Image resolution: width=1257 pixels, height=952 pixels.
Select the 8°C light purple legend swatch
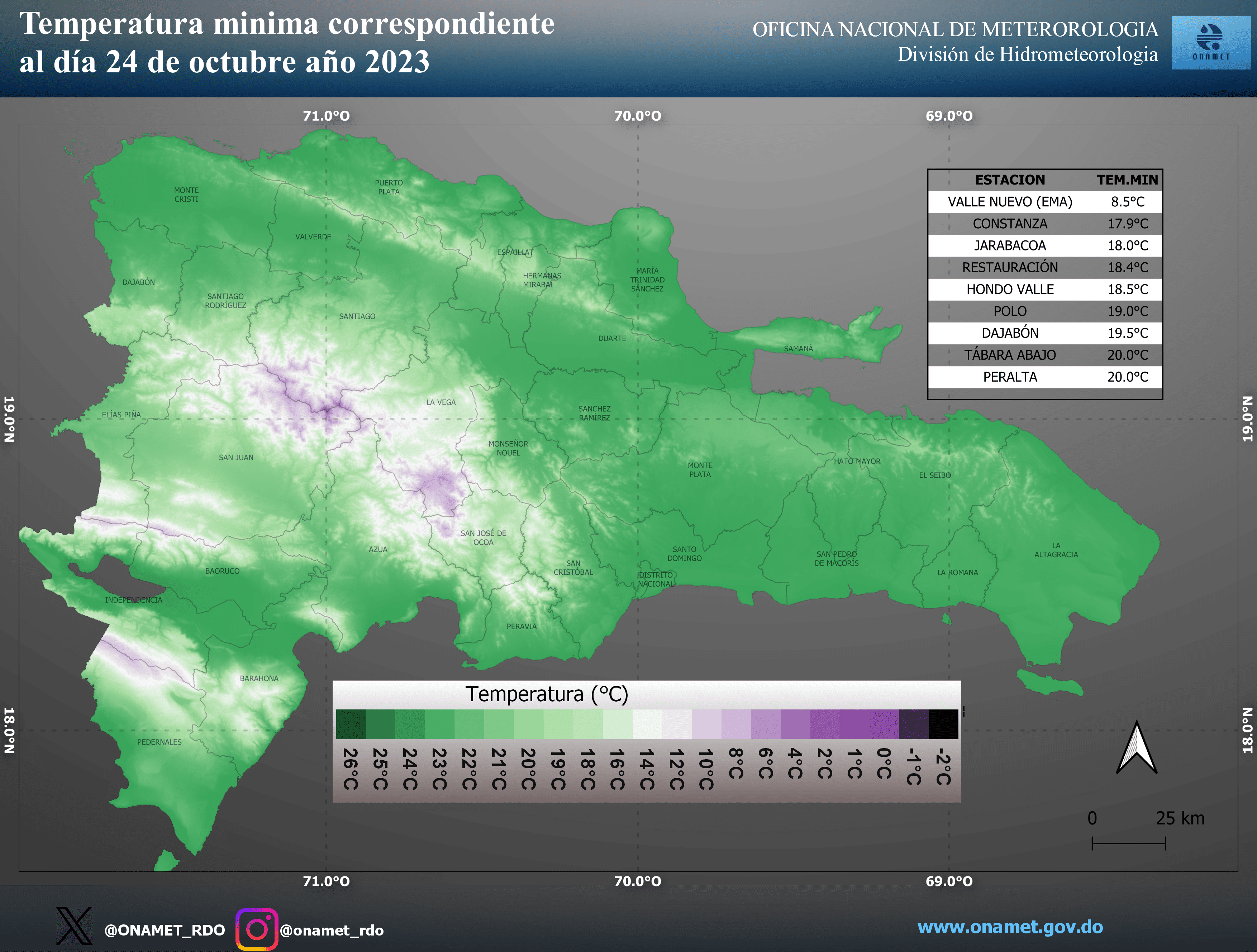point(736,724)
